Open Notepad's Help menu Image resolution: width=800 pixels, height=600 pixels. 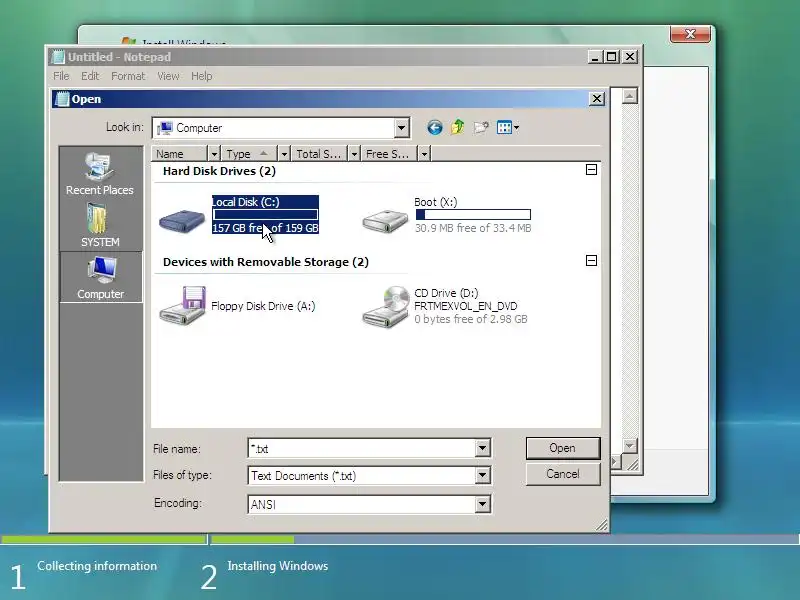tap(202, 76)
